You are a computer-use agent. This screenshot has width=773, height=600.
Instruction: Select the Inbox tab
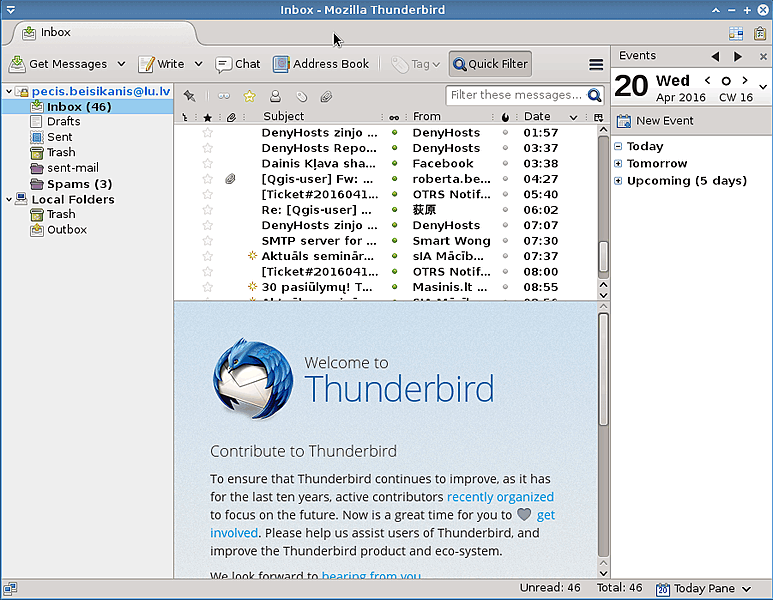pyautogui.click(x=104, y=33)
